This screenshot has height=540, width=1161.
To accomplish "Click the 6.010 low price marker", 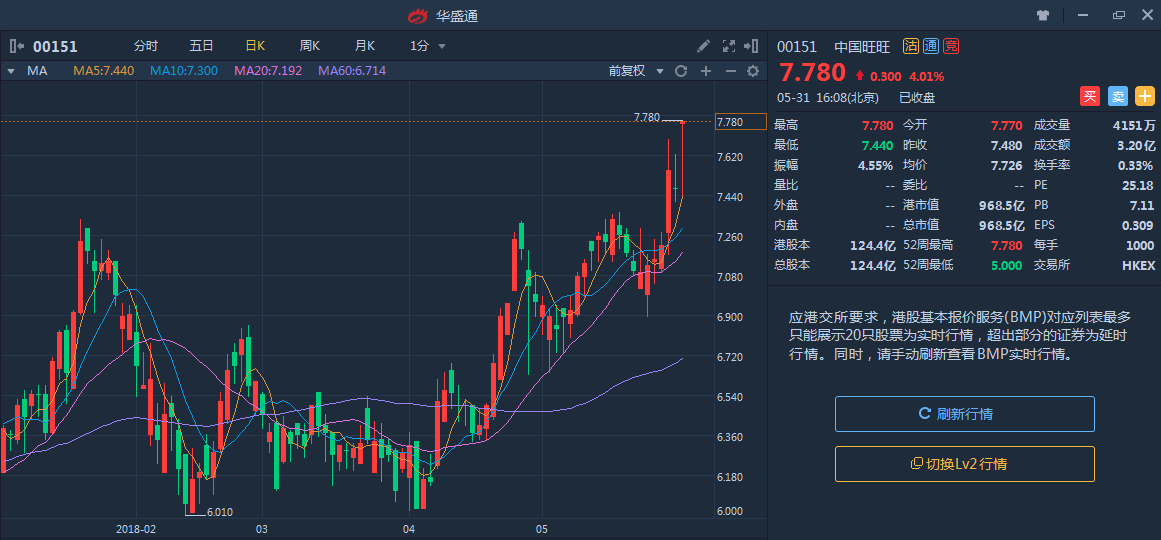I will (x=219, y=512).
